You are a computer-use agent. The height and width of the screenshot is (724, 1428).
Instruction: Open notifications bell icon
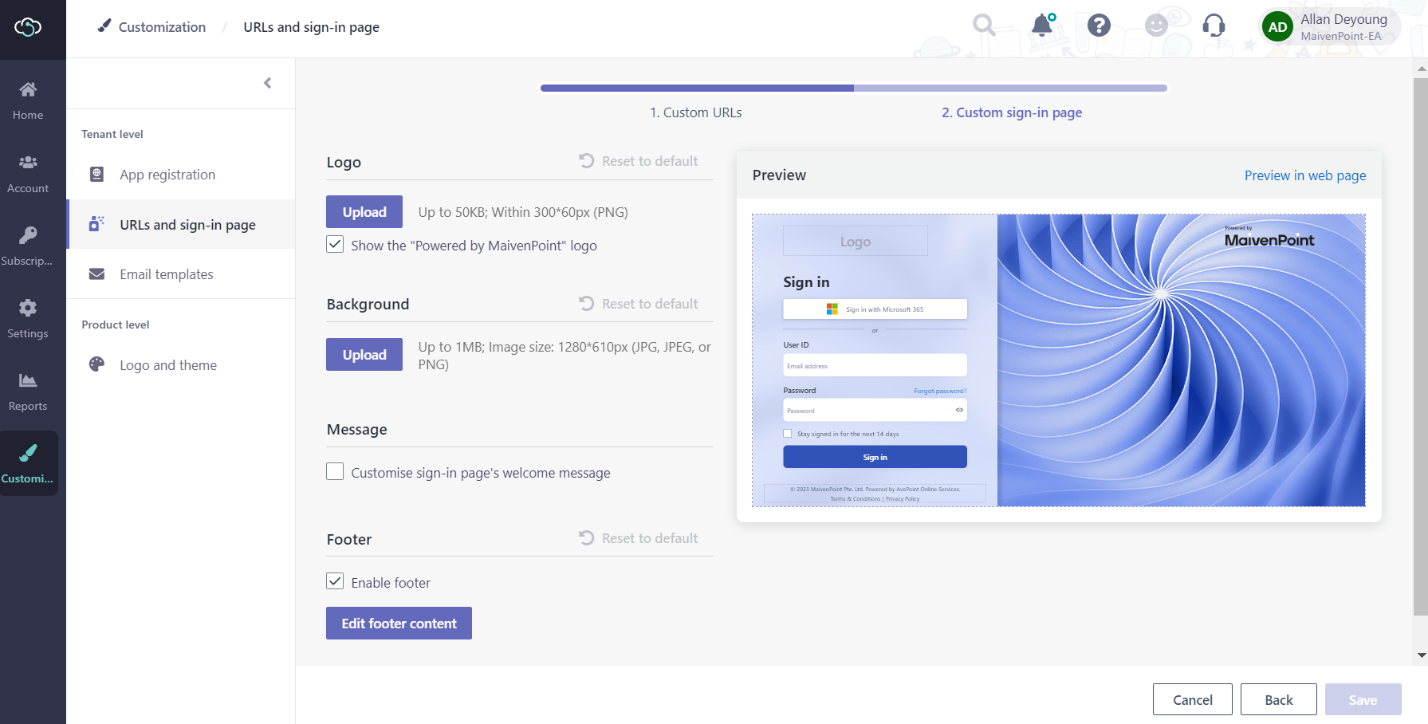point(1043,25)
